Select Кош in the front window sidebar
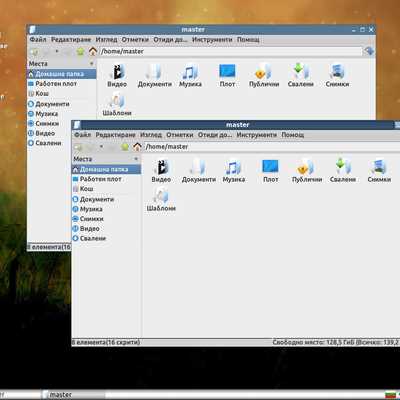This screenshot has width=400, height=400. click(107, 189)
